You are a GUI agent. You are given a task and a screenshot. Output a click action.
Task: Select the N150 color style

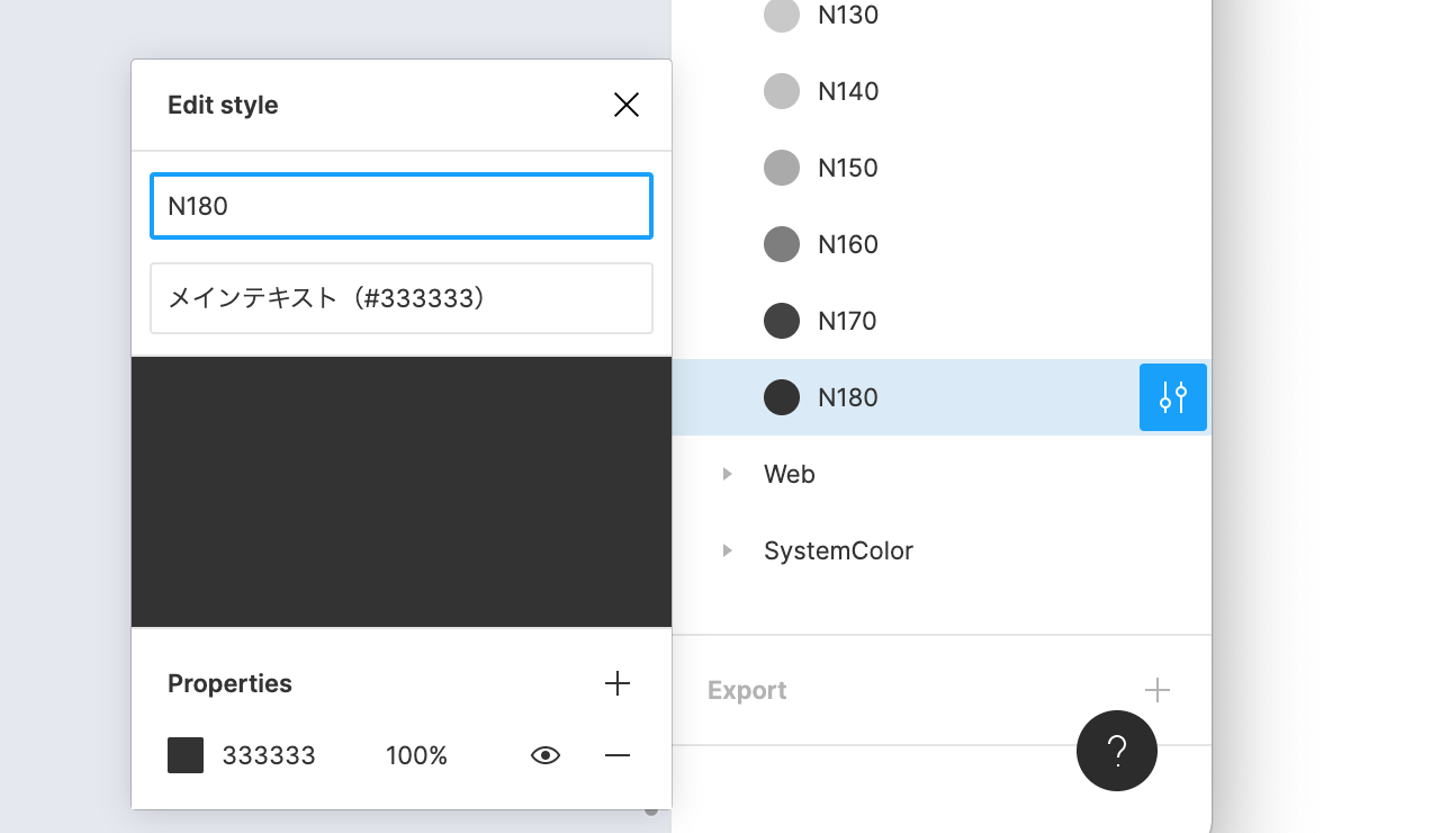(848, 168)
